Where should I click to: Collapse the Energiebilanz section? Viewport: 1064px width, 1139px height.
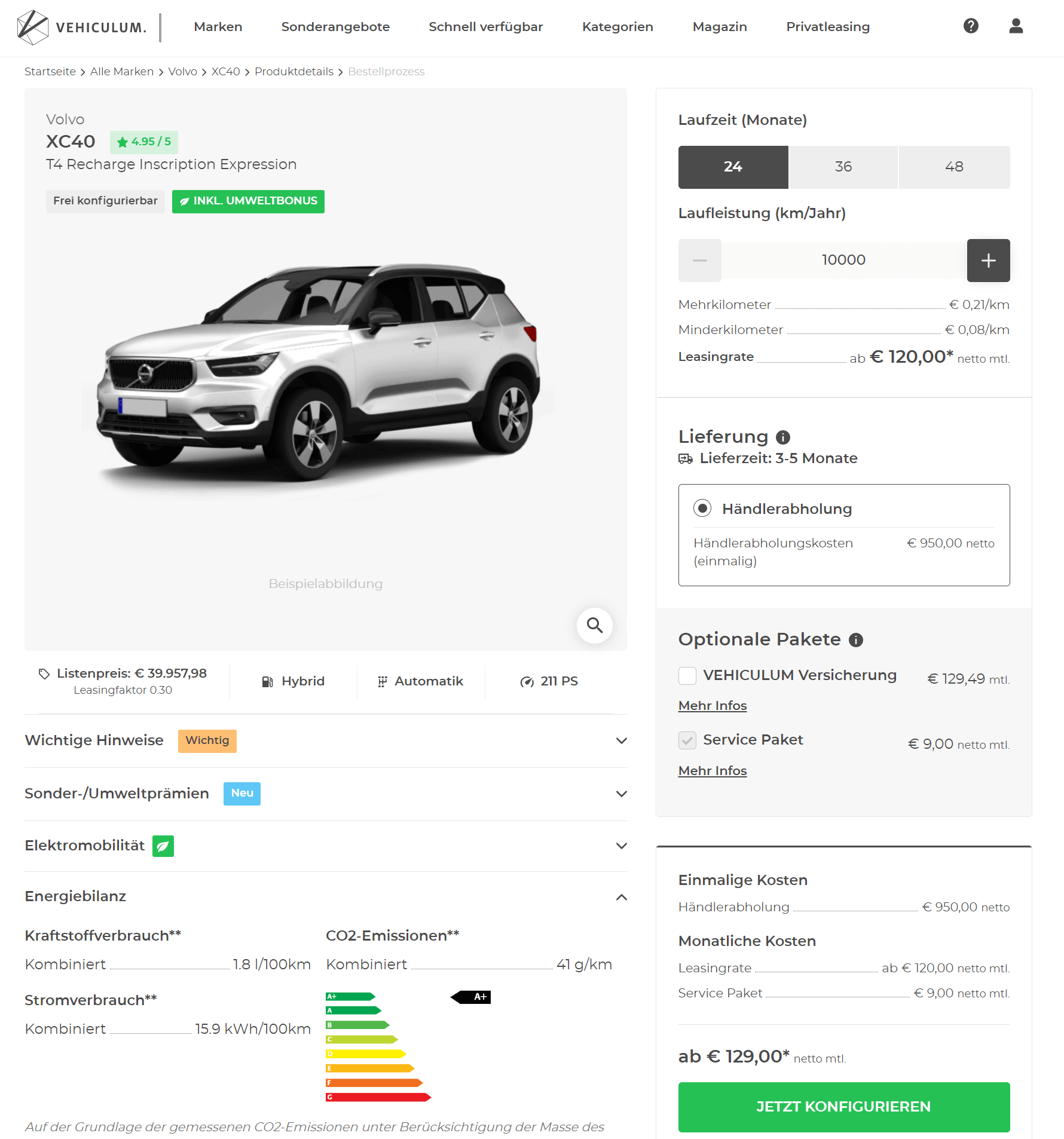point(326,897)
